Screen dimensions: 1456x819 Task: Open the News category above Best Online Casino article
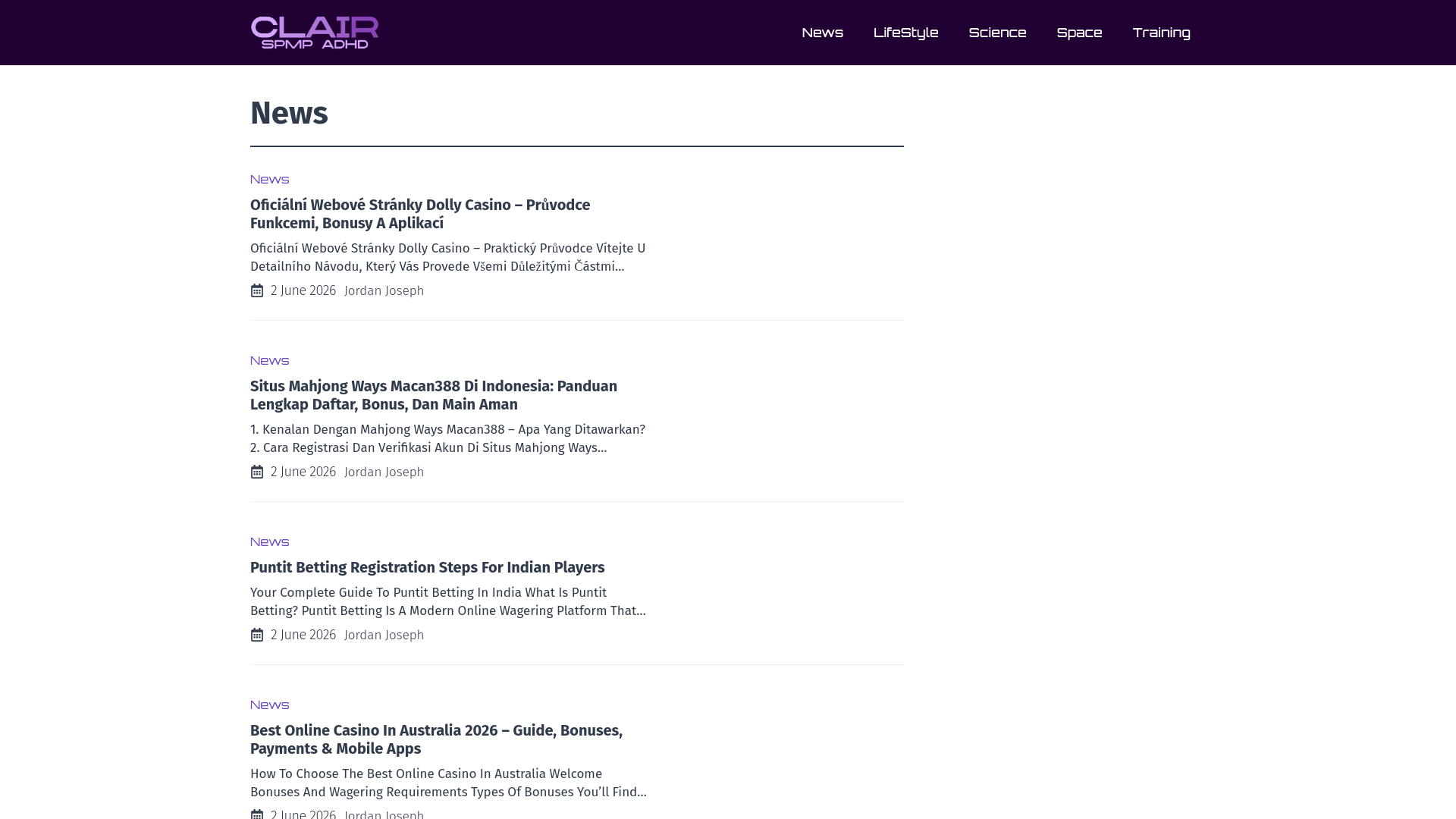tap(269, 705)
